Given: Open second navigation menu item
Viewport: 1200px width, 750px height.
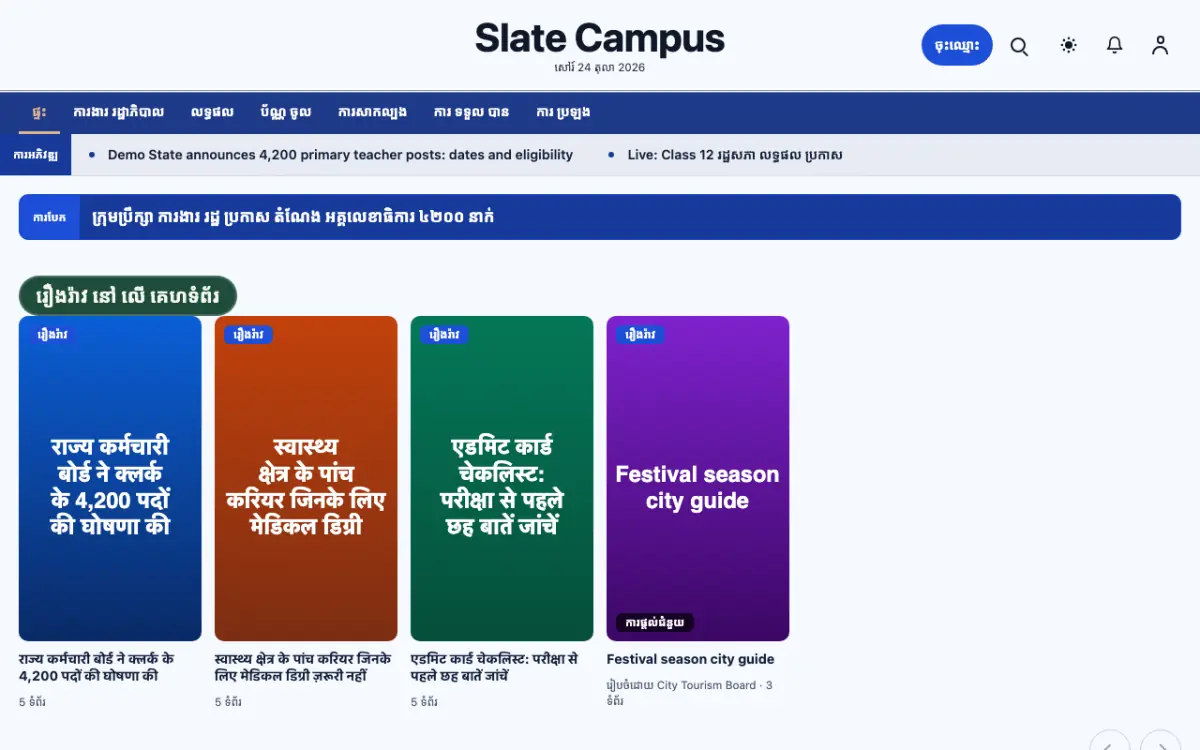Looking at the screenshot, I should tap(118, 112).
